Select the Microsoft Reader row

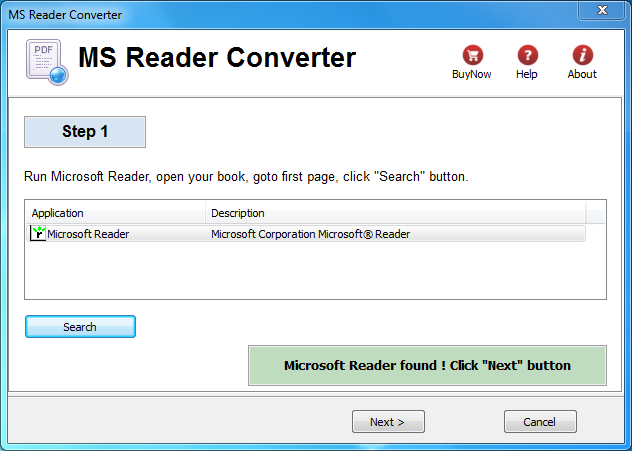pyautogui.click(x=306, y=234)
